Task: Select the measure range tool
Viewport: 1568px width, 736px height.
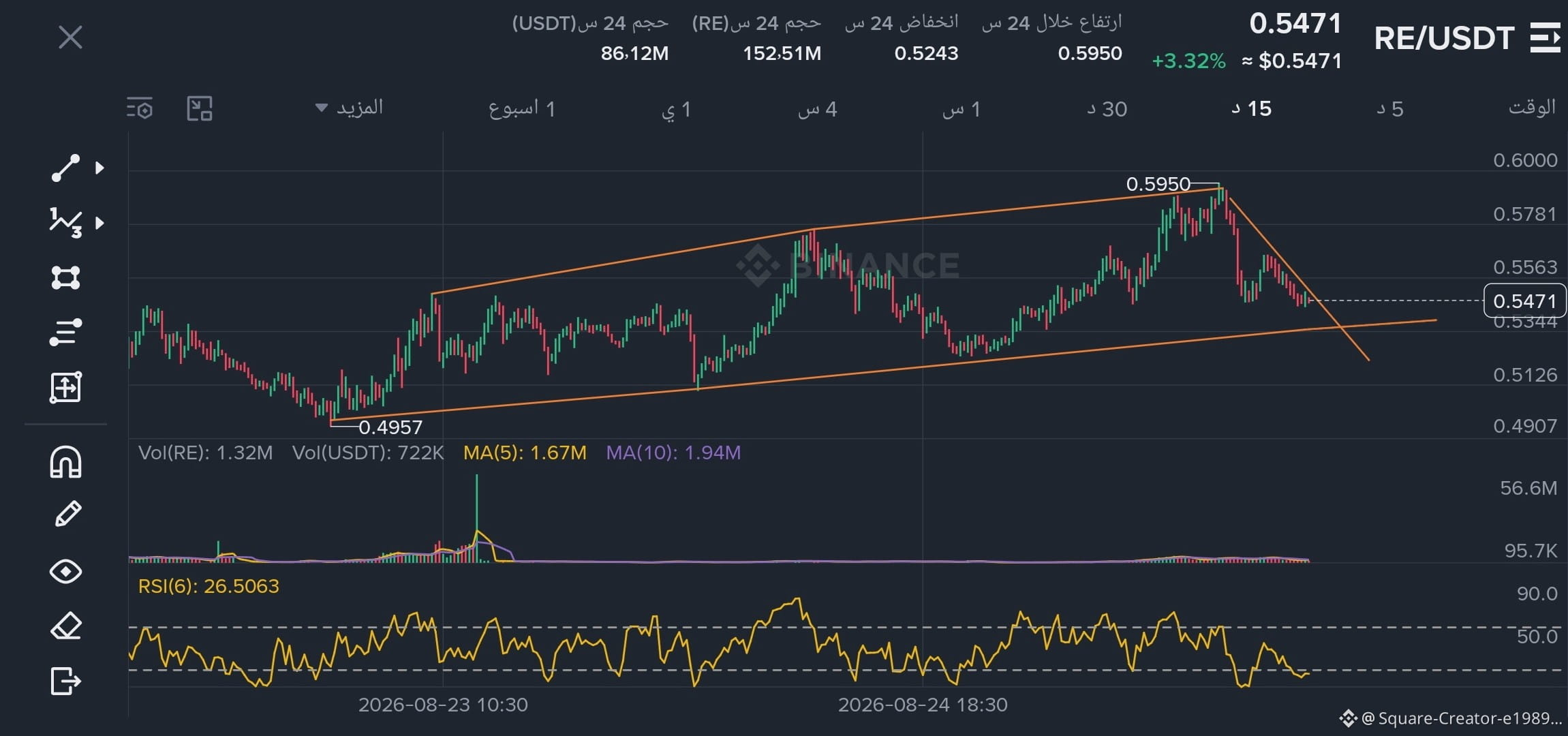Action: click(66, 388)
